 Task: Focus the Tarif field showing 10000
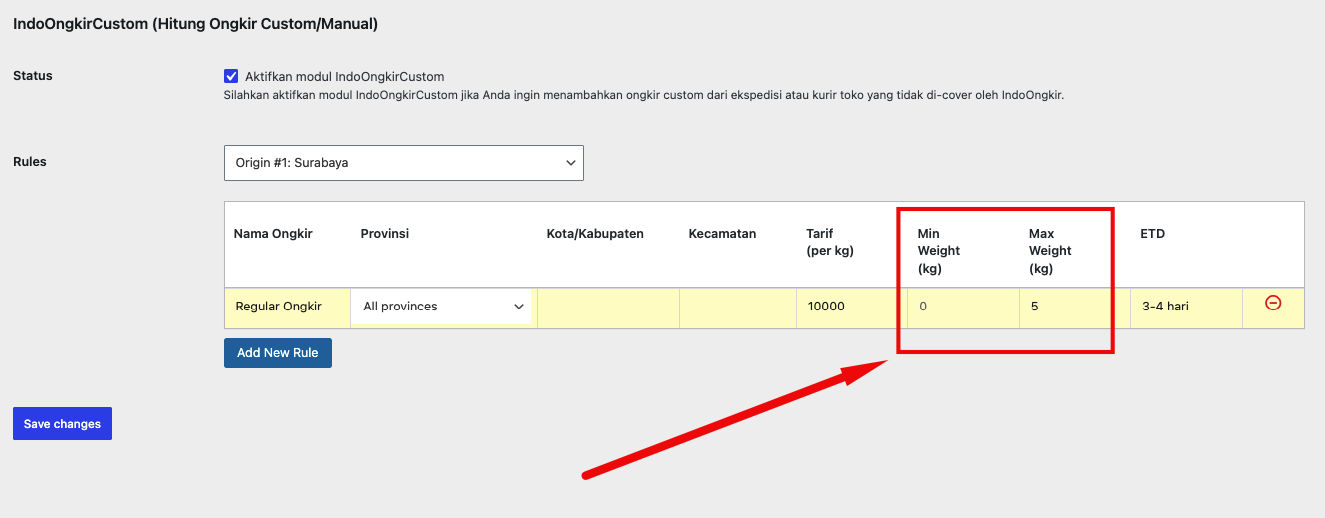click(853, 307)
